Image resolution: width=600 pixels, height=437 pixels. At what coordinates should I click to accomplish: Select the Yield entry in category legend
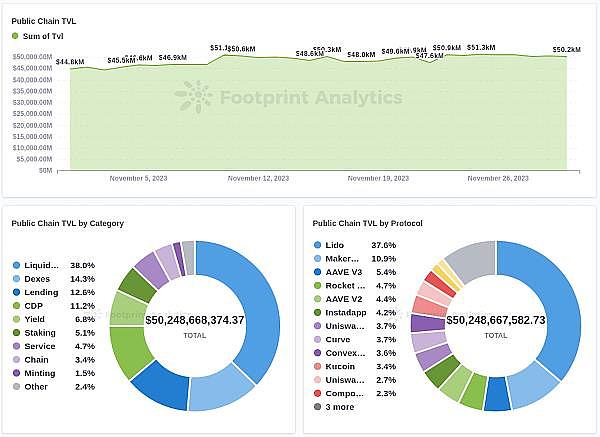tap(38, 319)
